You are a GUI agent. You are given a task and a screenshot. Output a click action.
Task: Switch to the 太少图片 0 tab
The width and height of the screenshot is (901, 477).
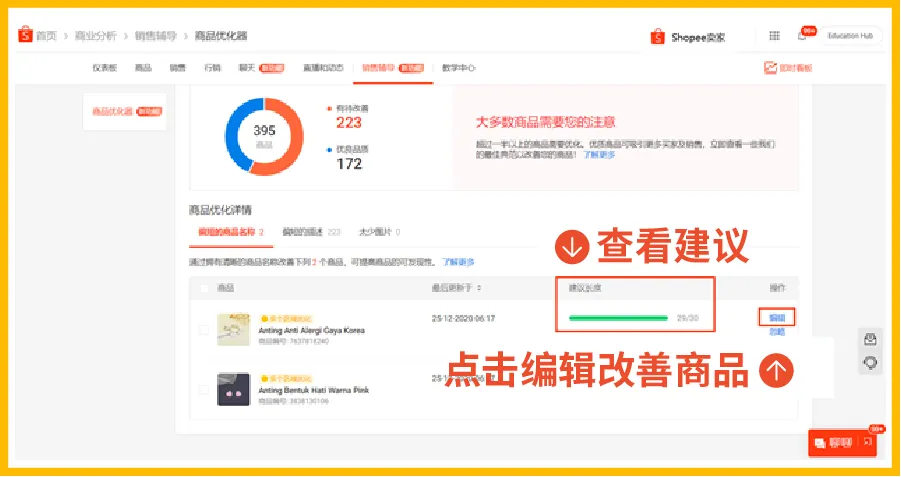[379, 232]
